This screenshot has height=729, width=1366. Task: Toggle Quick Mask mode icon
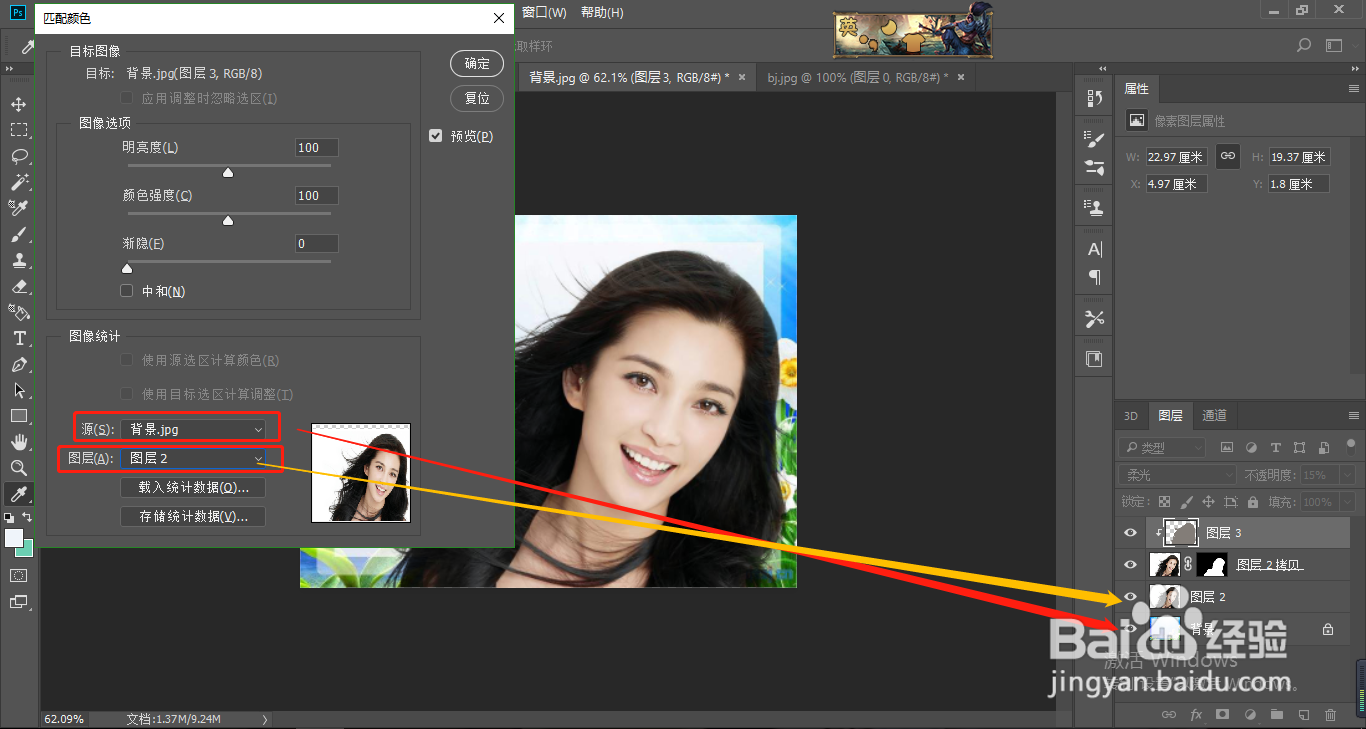[19, 575]
